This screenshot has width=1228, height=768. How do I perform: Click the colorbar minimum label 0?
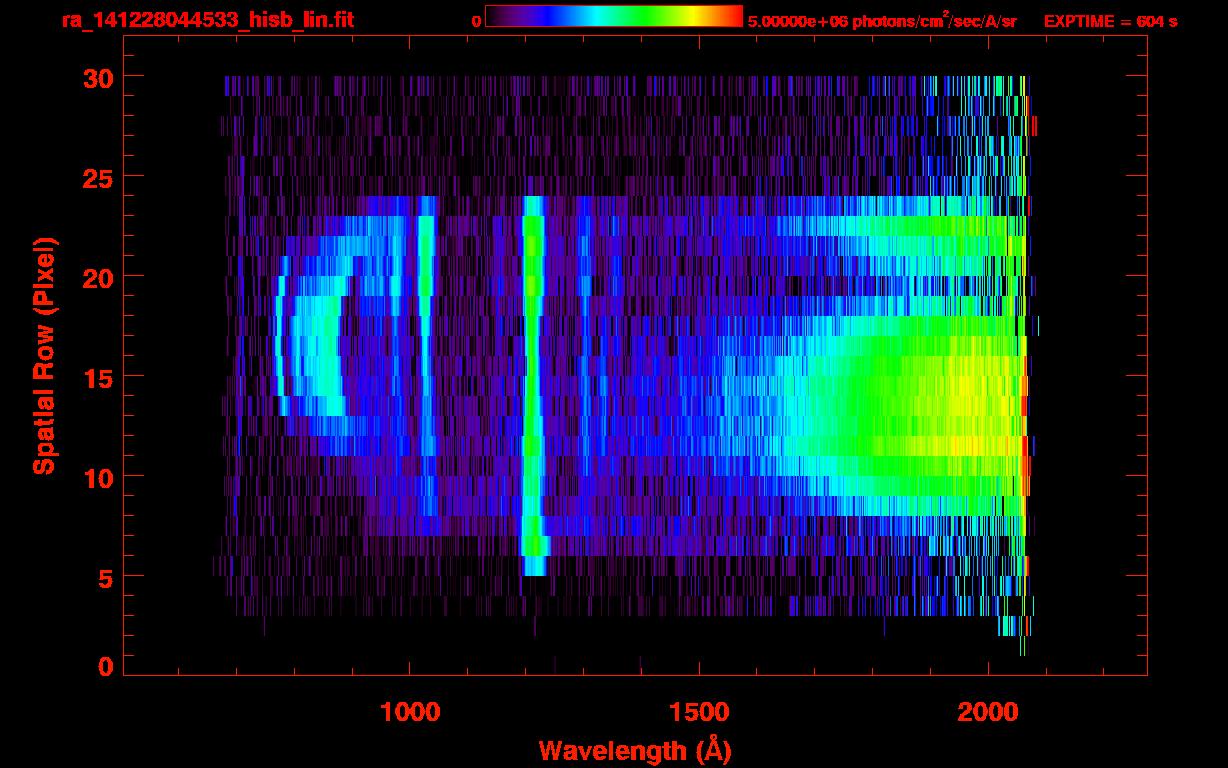click(476, 21)
